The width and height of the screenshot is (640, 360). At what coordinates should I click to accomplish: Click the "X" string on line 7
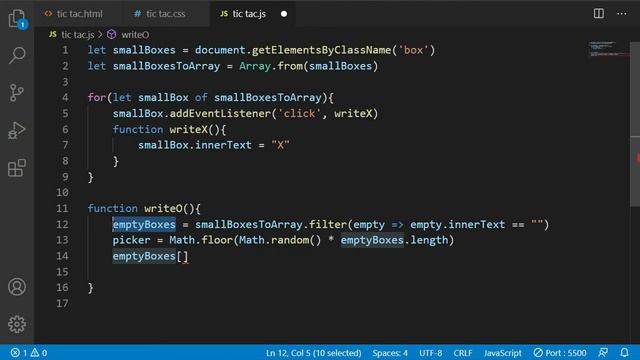pos(280,145)
